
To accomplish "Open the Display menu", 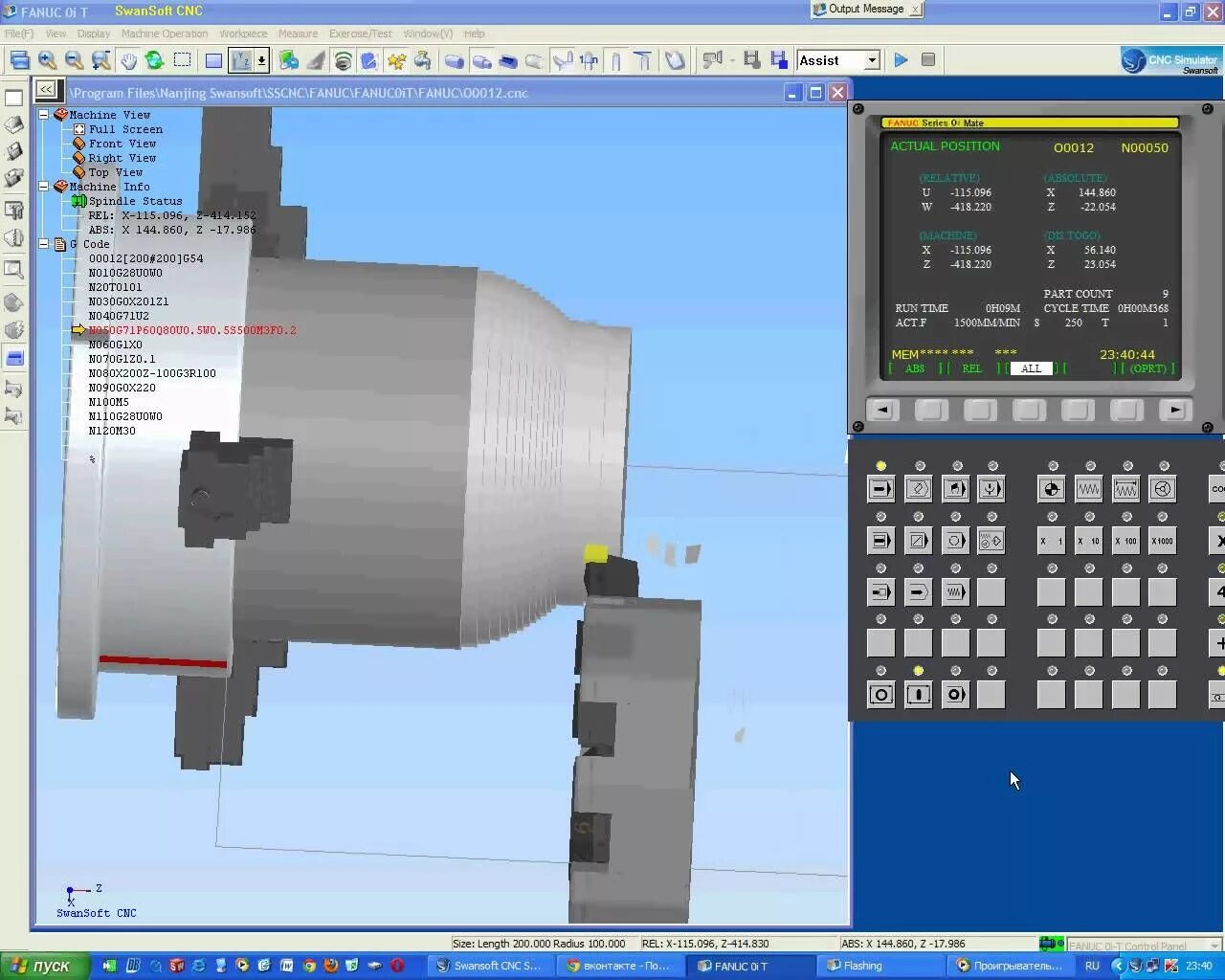I will (94, 33).
